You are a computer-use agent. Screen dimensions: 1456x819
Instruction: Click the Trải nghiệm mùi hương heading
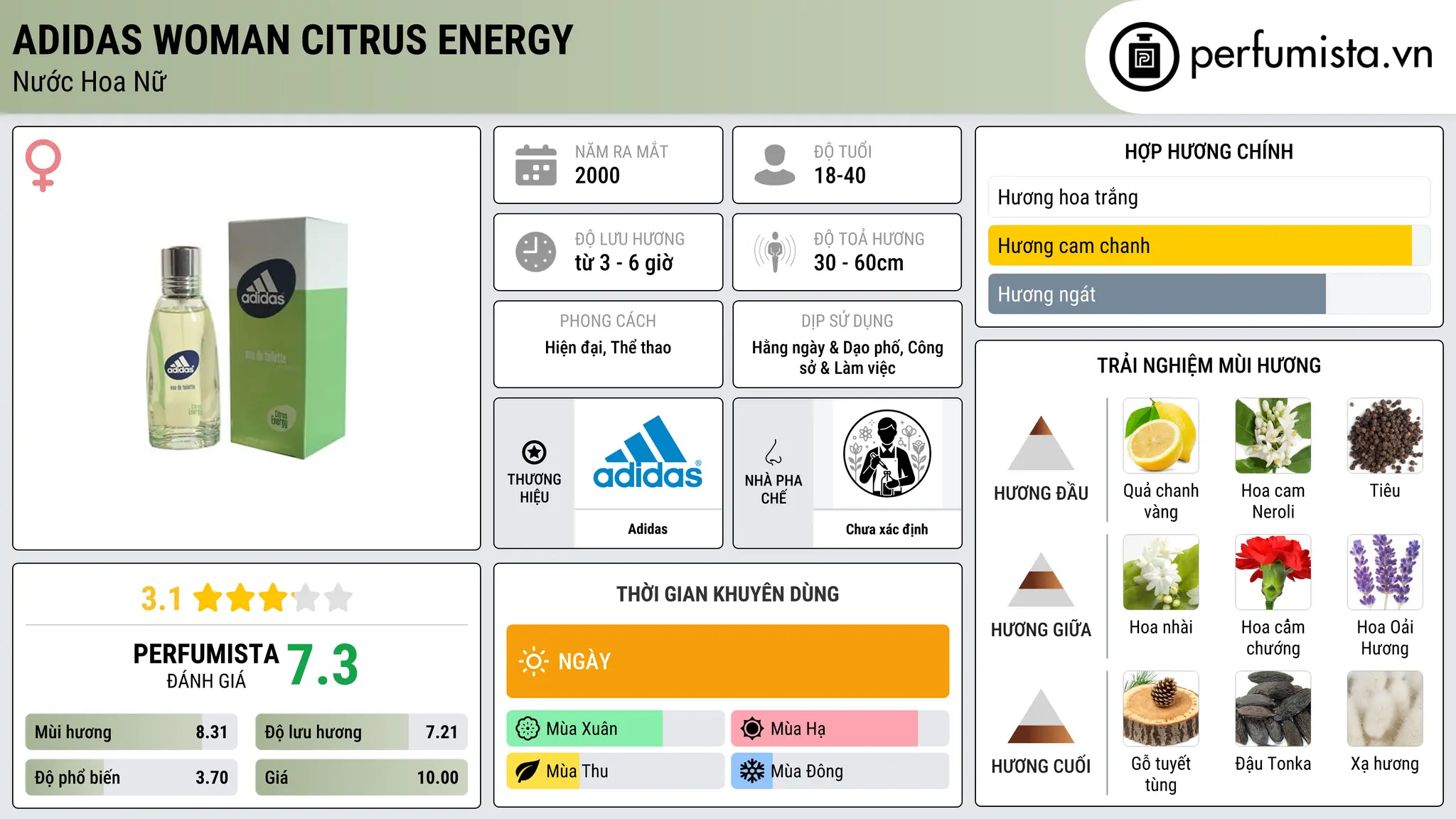[1209, 365]
